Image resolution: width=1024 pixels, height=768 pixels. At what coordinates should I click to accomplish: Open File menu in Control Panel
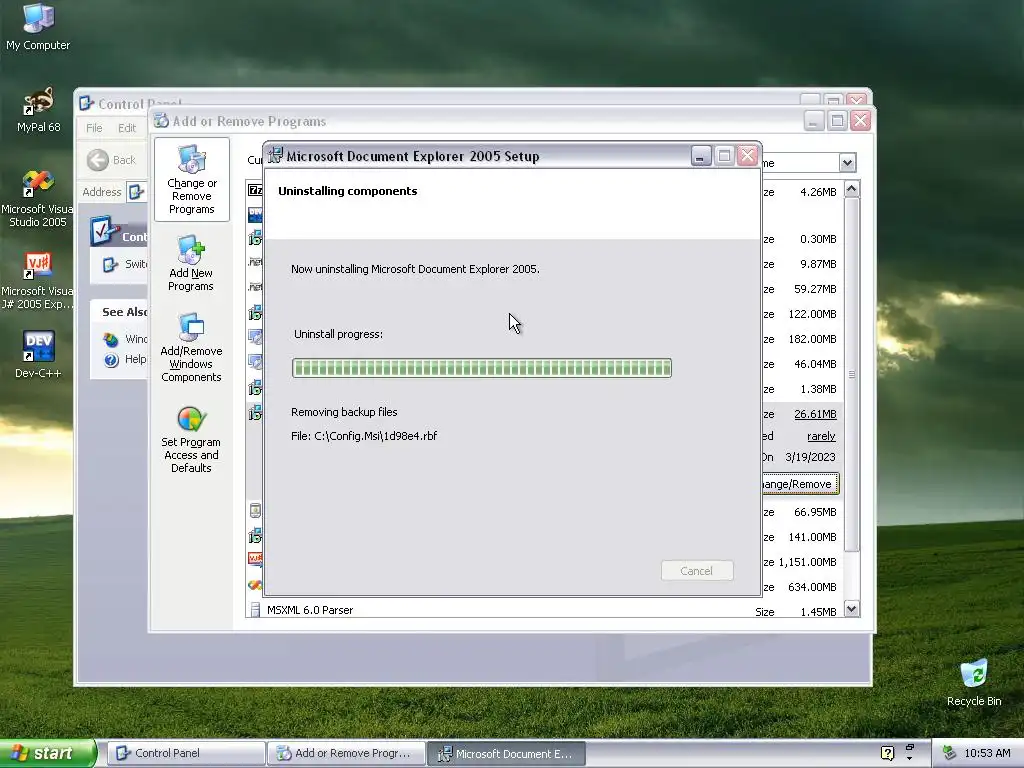pyautogui.click(x=94, y=127)
